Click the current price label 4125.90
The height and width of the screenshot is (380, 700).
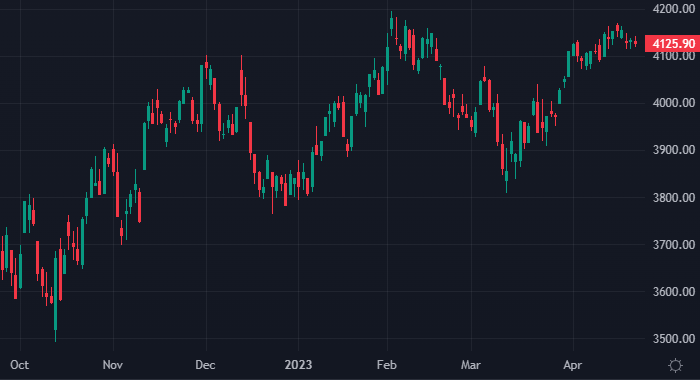click(673, 44)
